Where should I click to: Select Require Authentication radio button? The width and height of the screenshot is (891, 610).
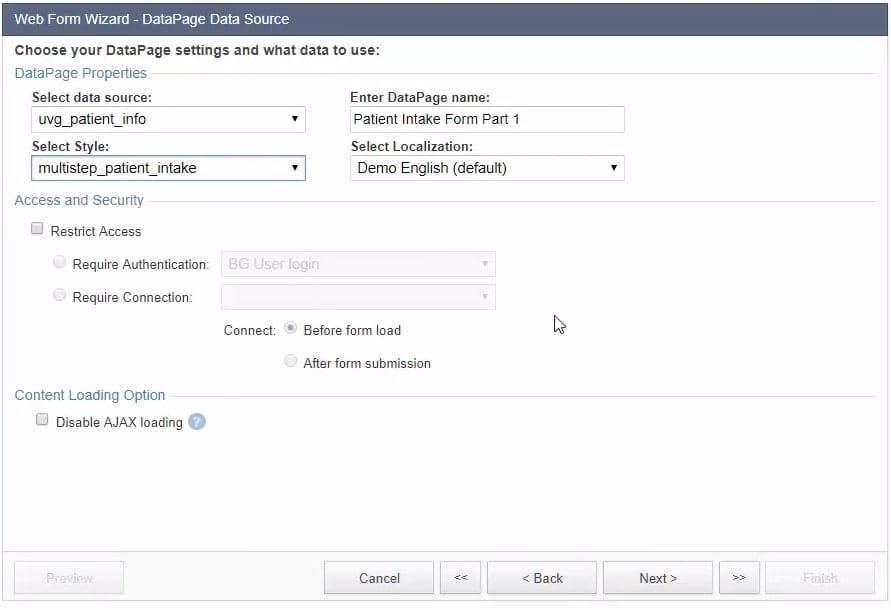[x=60, y=263]
